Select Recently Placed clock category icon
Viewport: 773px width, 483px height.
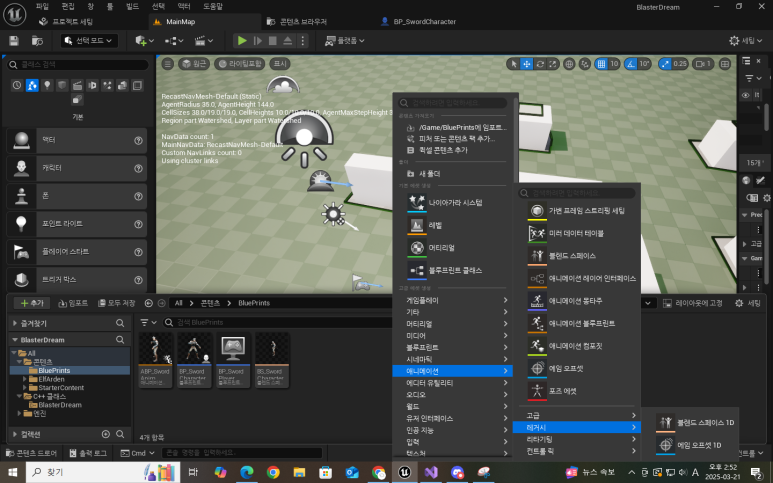pos(17,85)
